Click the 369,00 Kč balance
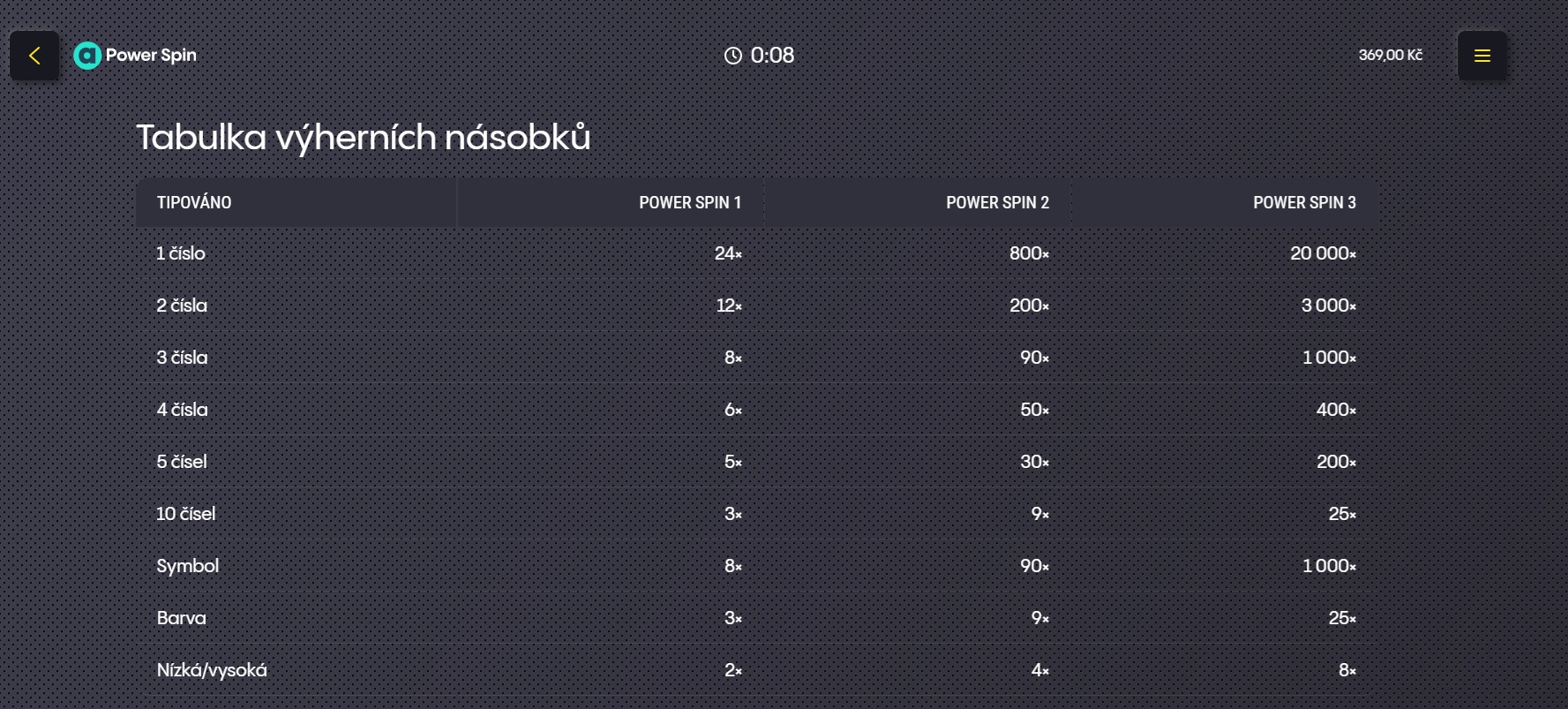 point(1390,55)
